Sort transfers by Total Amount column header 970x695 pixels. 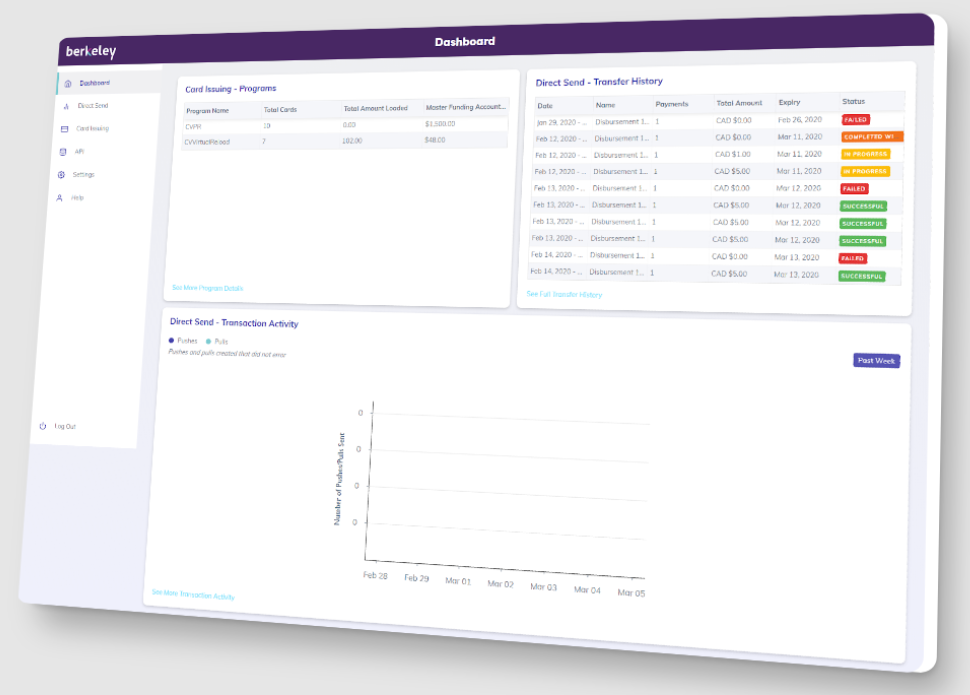coord(739,103)
